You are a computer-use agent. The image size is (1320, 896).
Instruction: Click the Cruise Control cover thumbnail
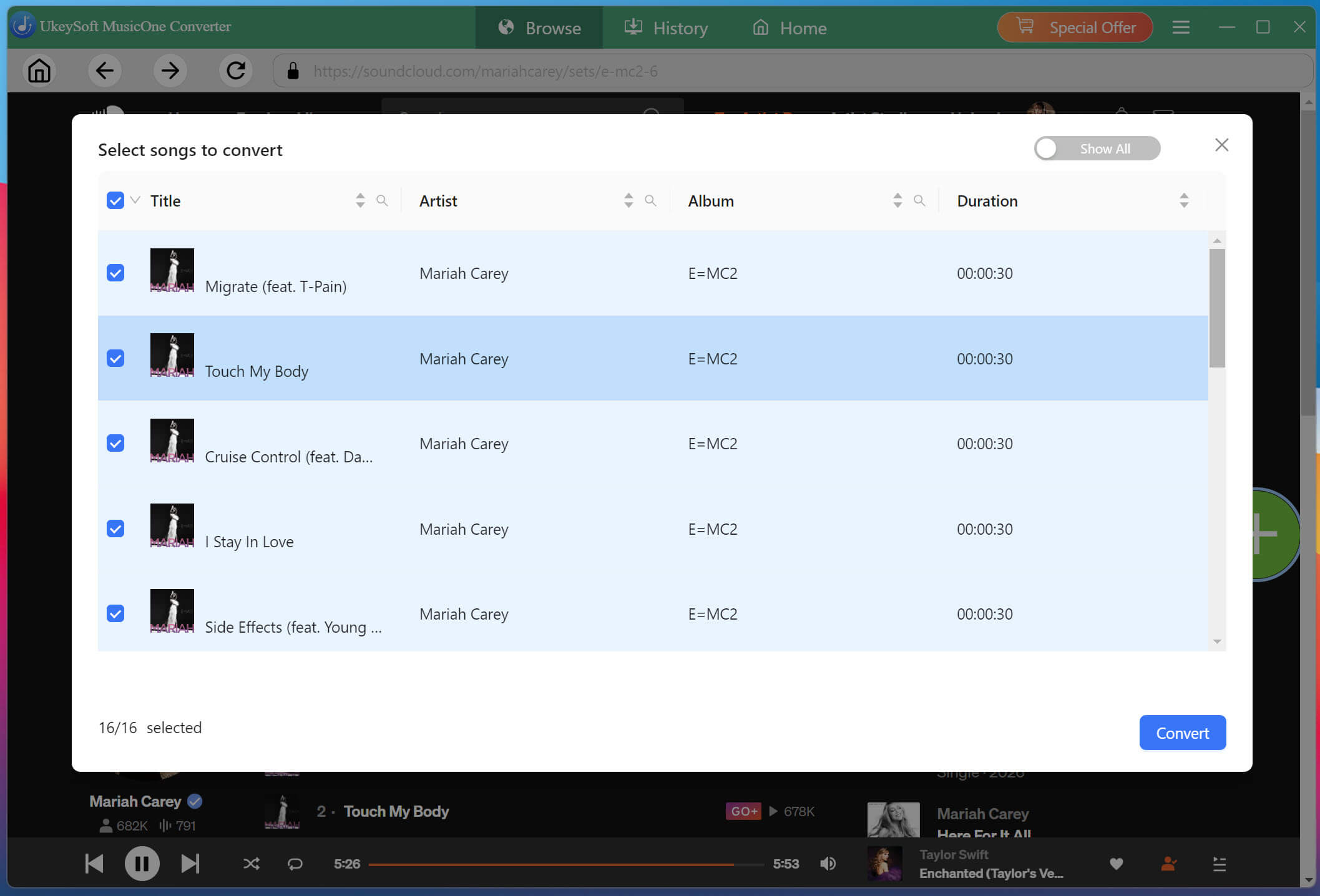point(172,441)
